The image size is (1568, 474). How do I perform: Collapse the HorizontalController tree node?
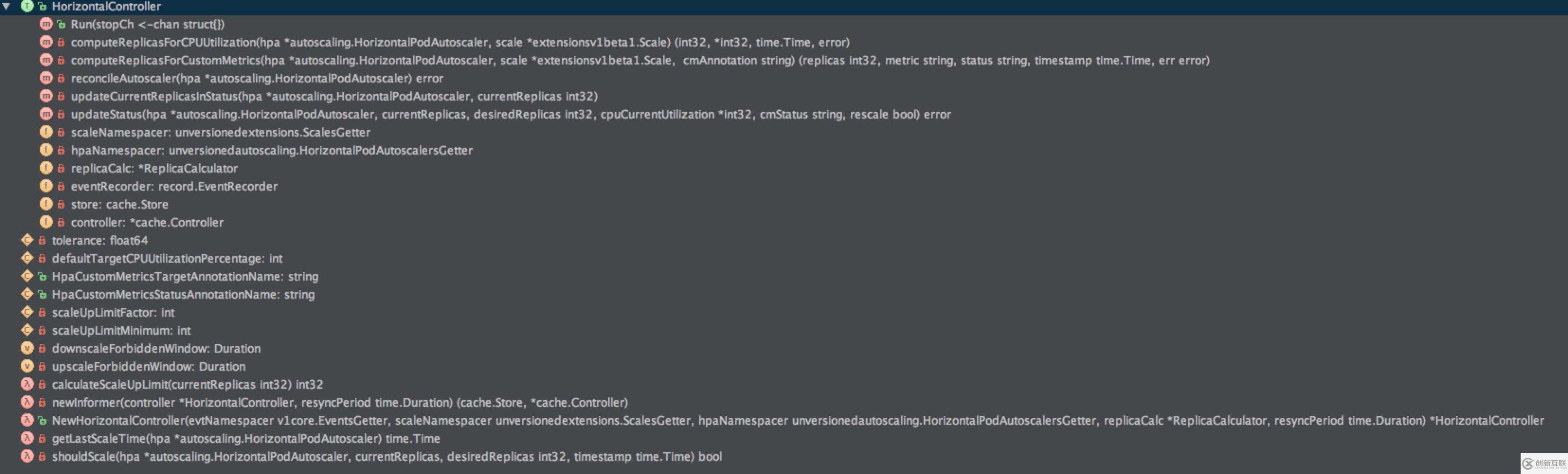click(7, 6)
